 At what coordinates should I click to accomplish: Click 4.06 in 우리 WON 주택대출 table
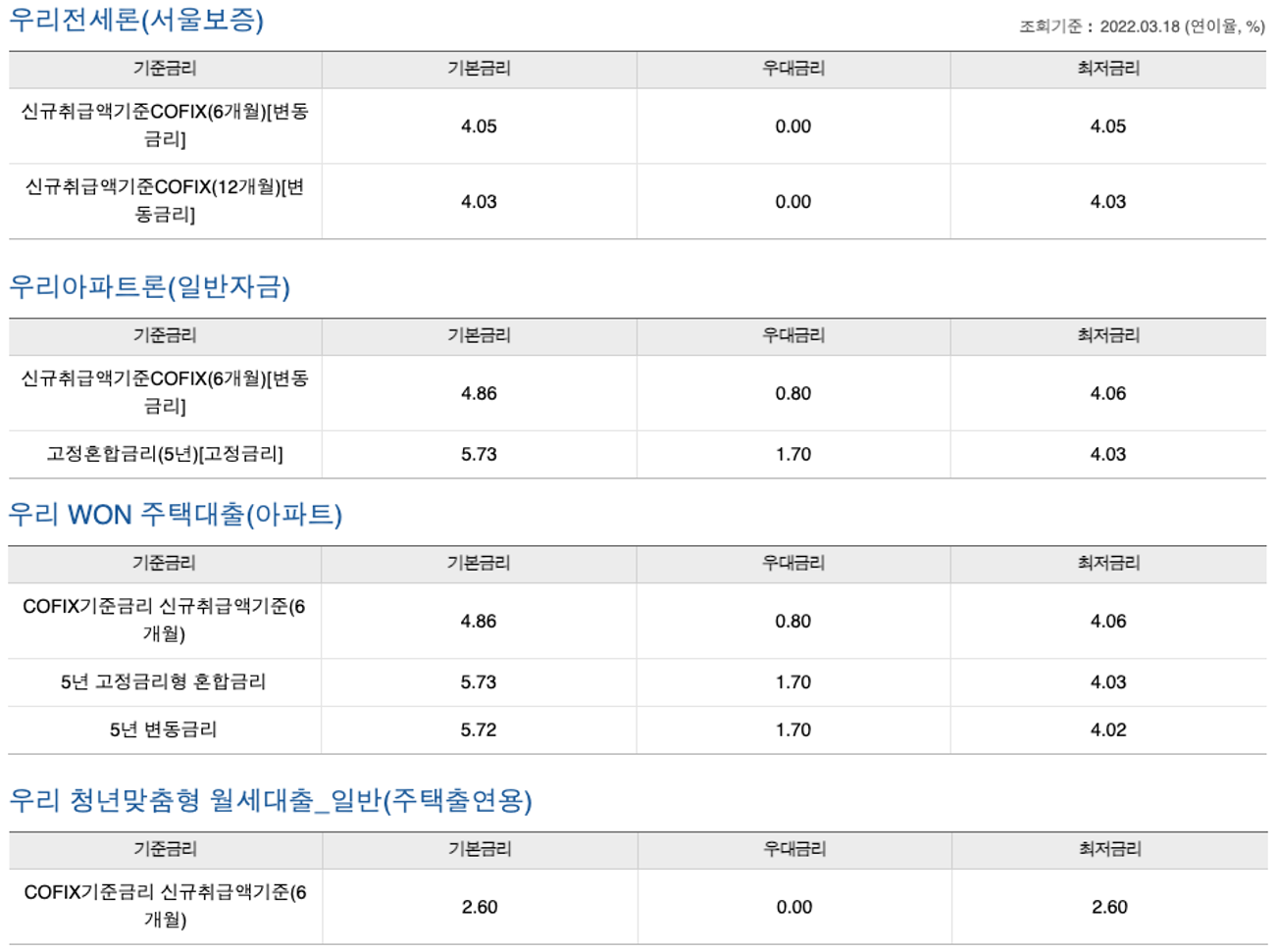click(x=1108, y=621)
